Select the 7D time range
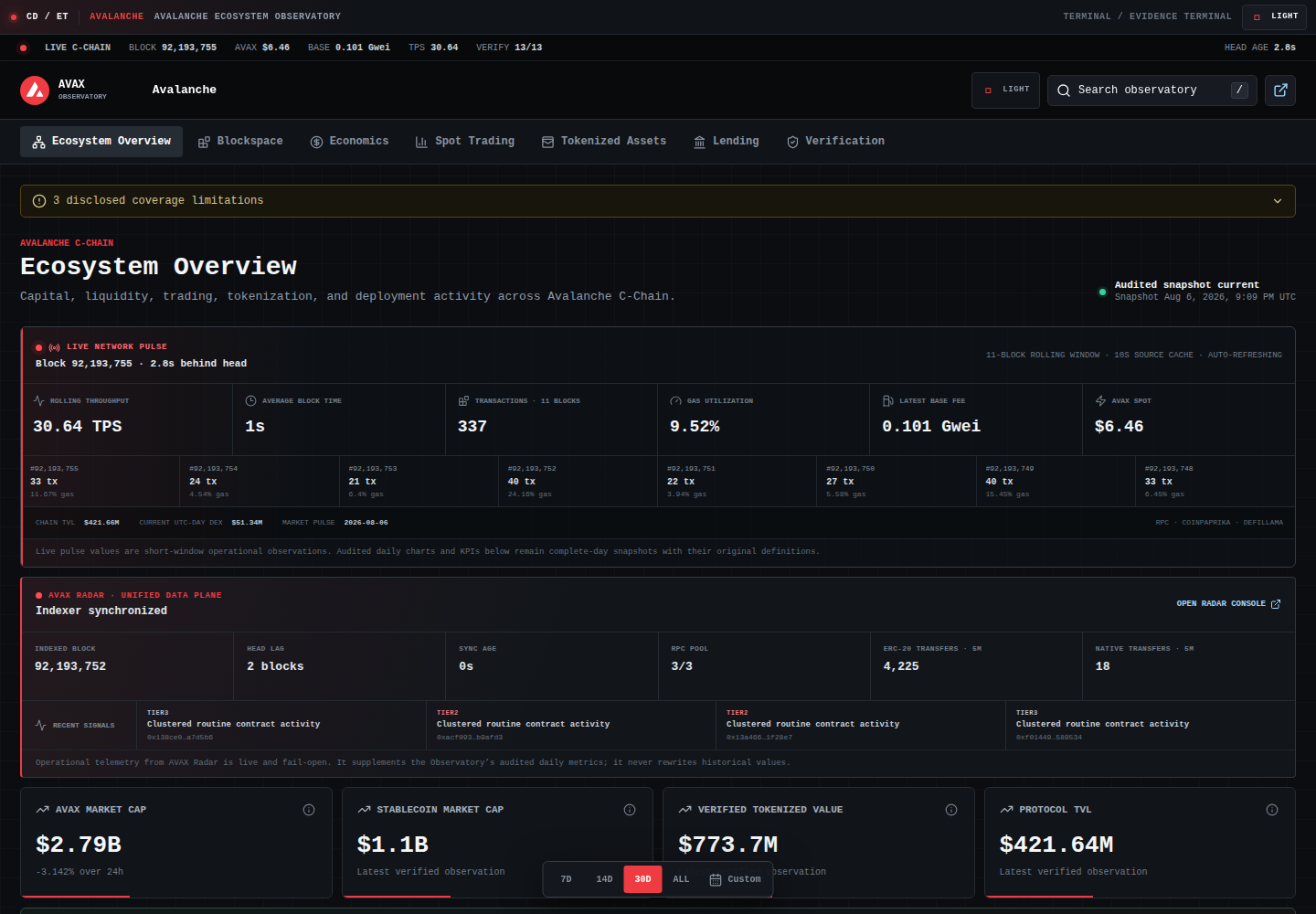 (x=566, y=879)
